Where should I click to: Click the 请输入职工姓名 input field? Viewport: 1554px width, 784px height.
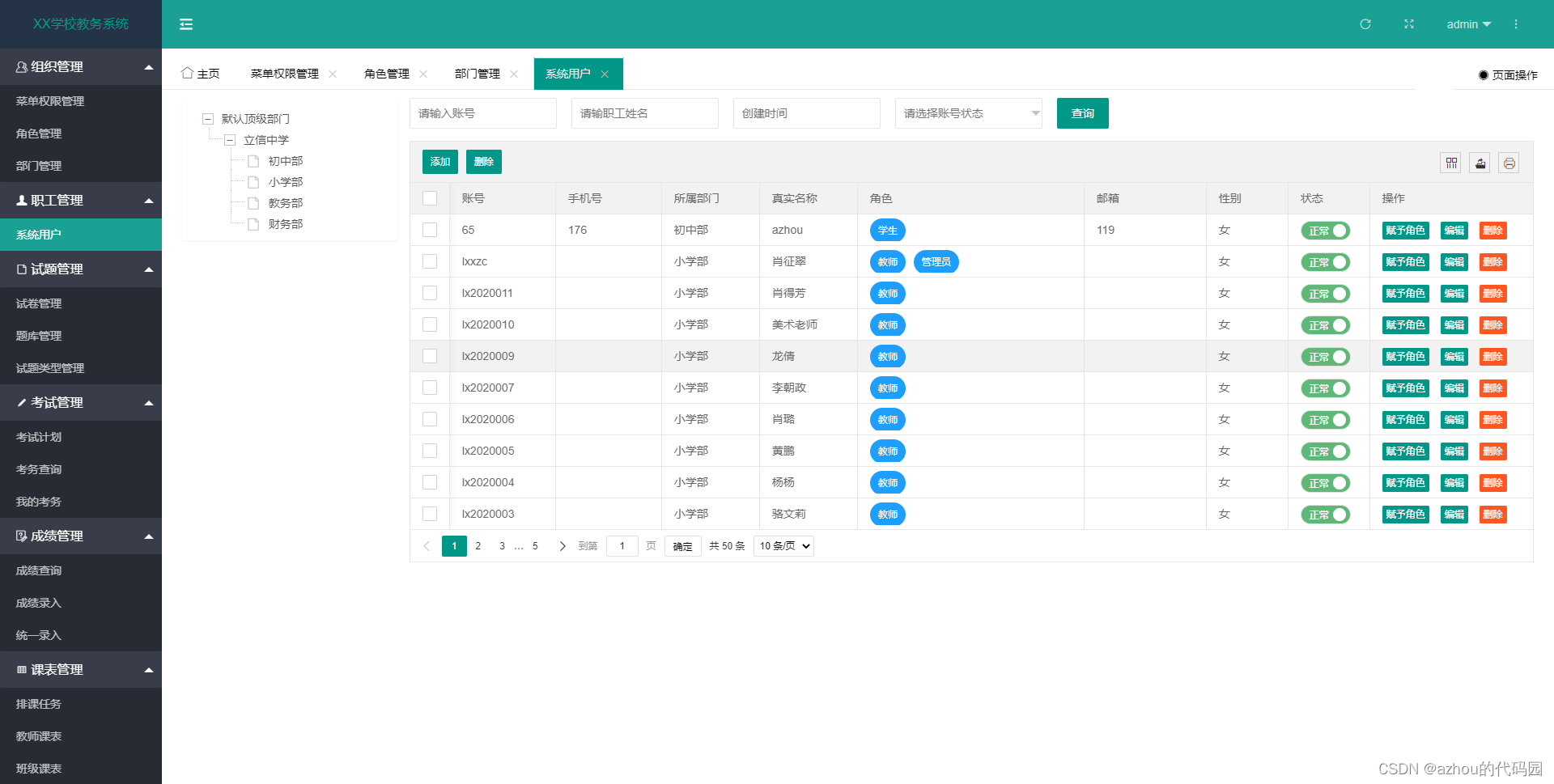coord(645,113)
